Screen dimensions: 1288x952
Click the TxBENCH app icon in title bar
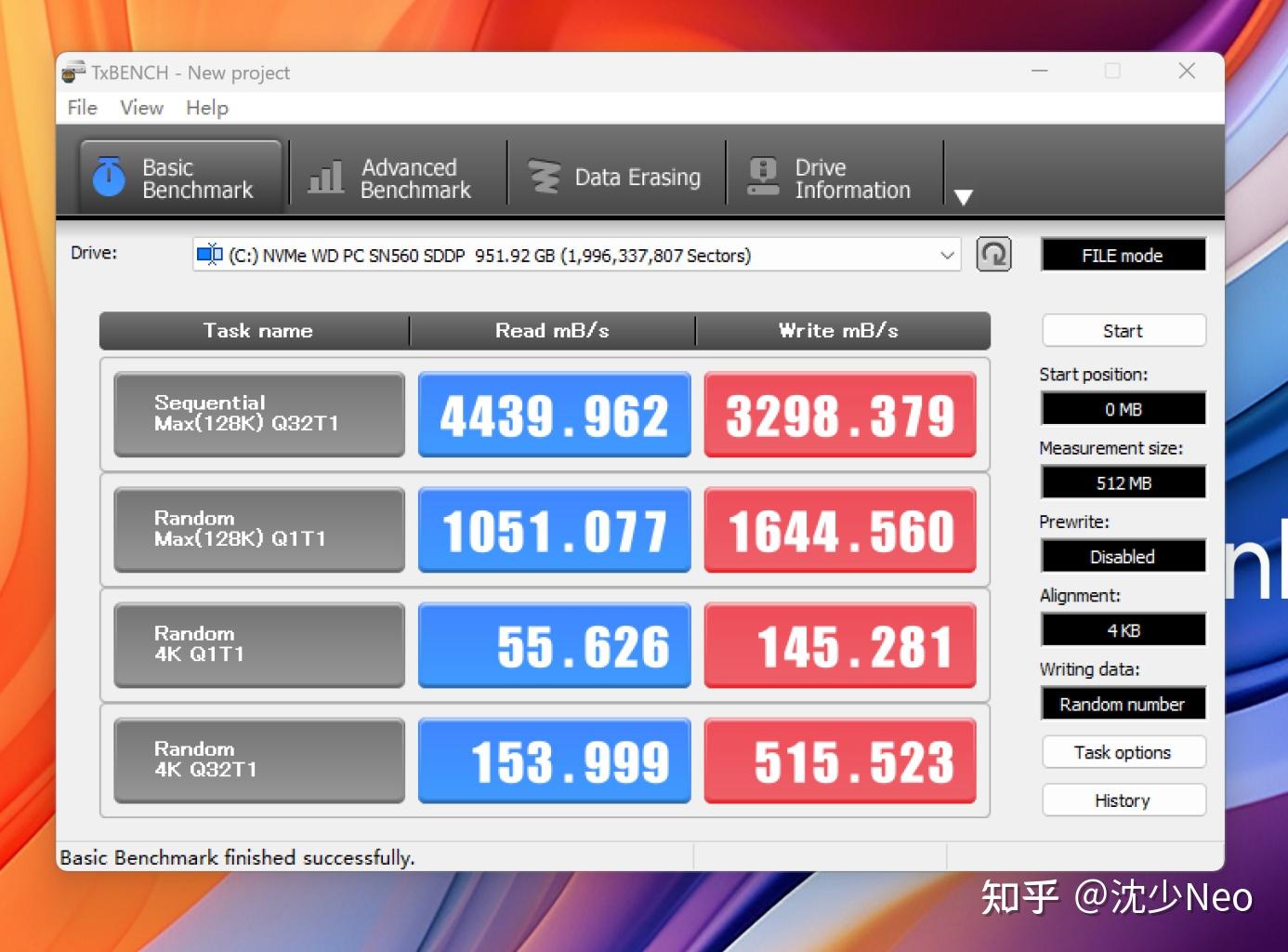pyautogui.click(x=73, y=73)
